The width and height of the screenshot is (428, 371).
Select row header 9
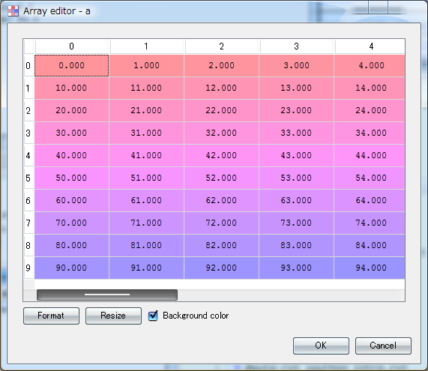point(29,268)
